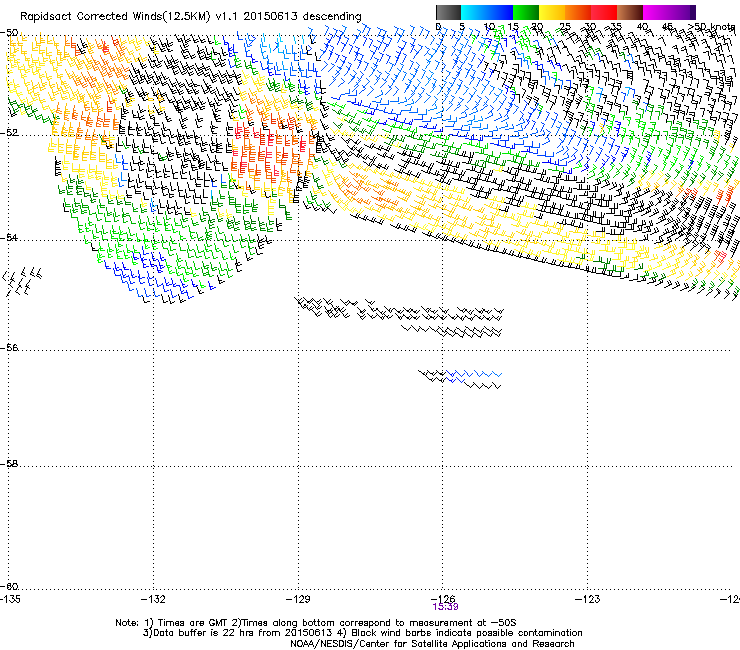
Task: Click the '-54' latitude axis label
Action: click(9, 237)
